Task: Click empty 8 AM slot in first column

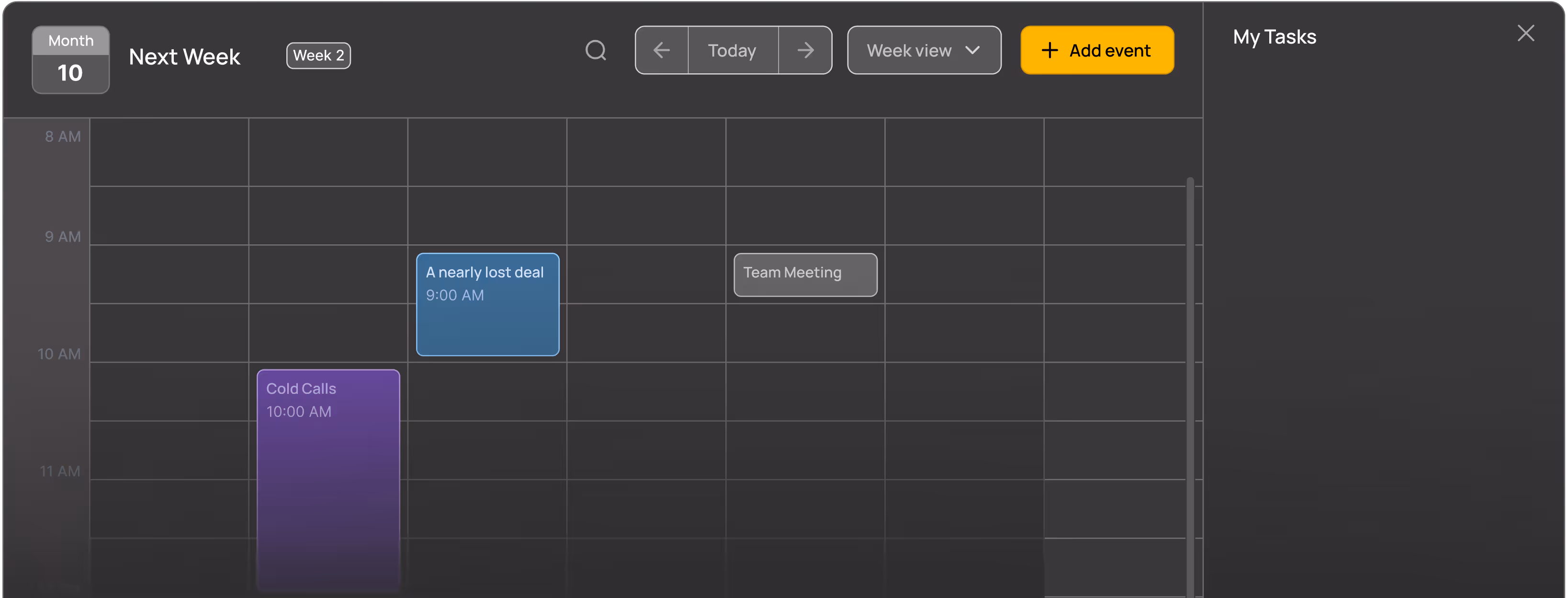Action: pyautogui.click(x=169, y=152)
